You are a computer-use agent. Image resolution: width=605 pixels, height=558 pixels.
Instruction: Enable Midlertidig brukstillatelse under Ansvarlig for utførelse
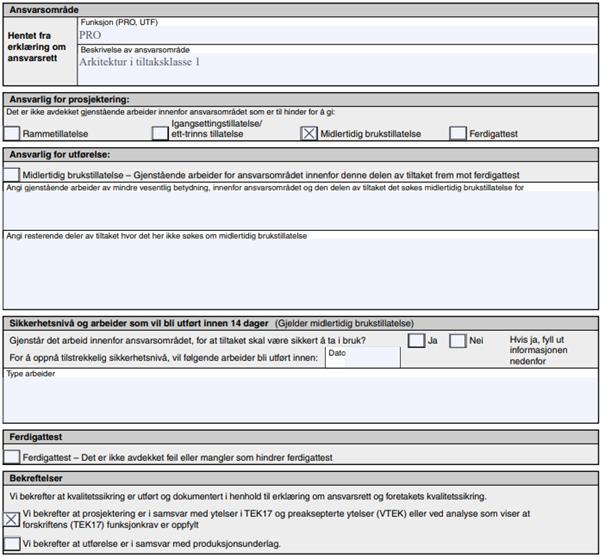click(x=12, y=174)
